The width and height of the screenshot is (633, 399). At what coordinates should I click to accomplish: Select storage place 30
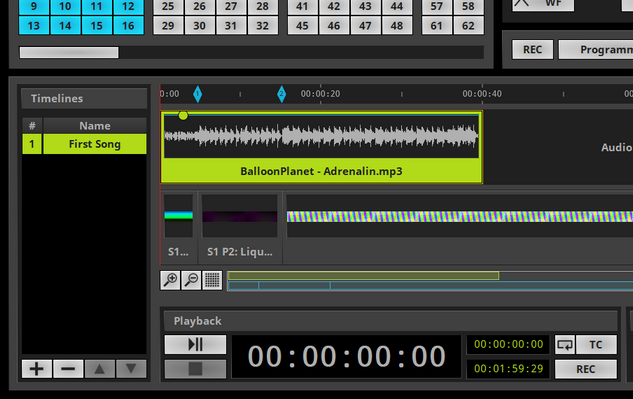tap(199, 25)
